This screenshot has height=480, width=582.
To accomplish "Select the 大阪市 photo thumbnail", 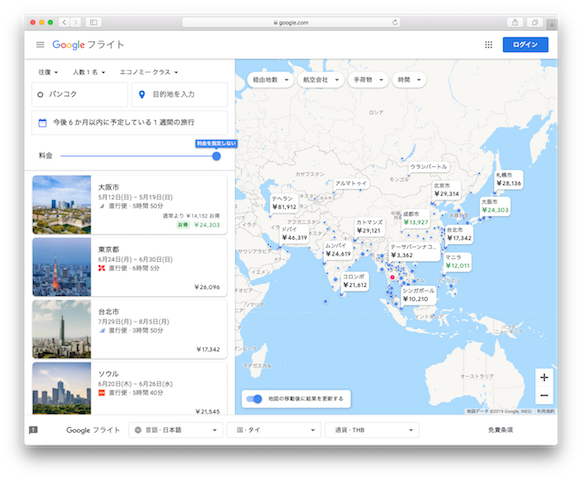I will coord(62,205).
